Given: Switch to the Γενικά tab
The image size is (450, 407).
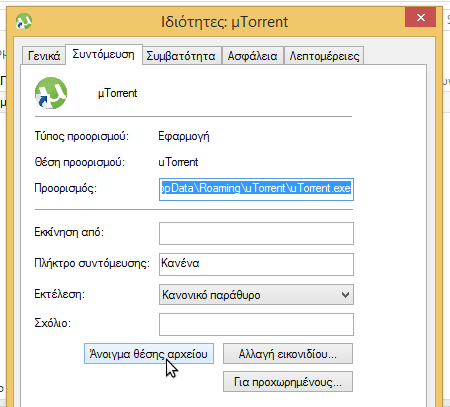Looking at the screenshot, I should (44, 56).
